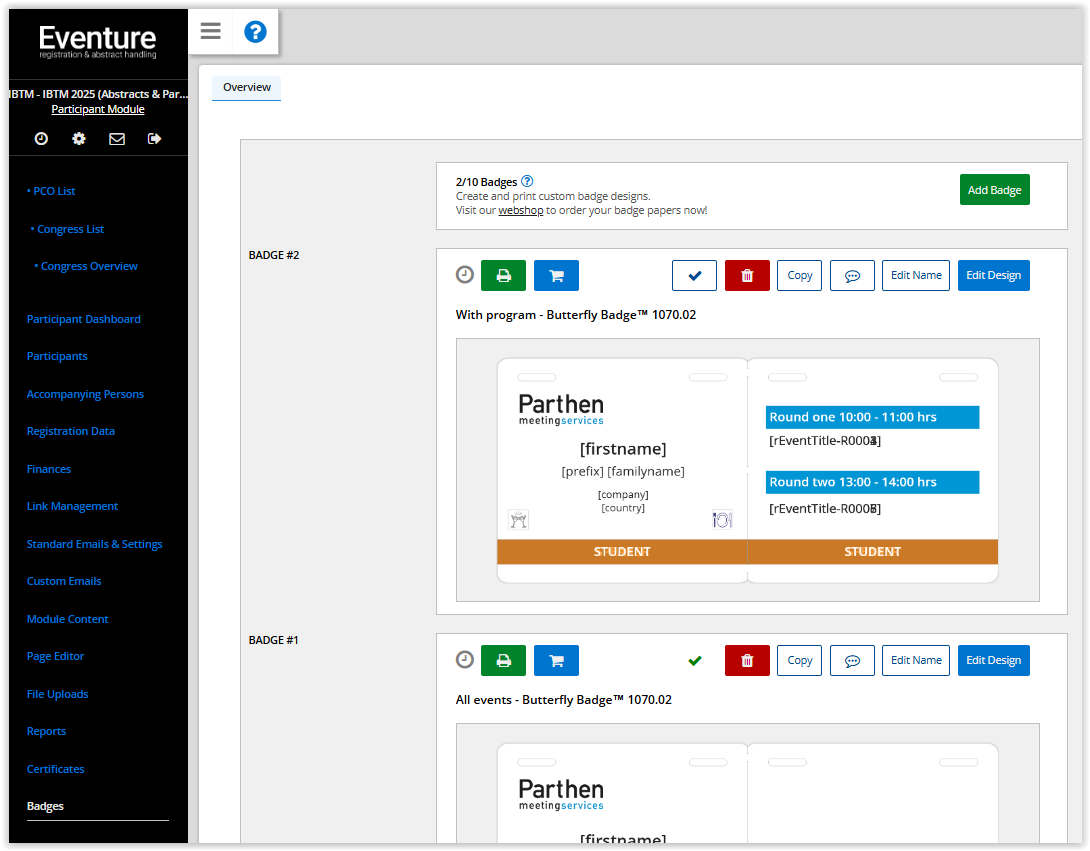Print Badge #2 using green printer button

coord(503,275)
